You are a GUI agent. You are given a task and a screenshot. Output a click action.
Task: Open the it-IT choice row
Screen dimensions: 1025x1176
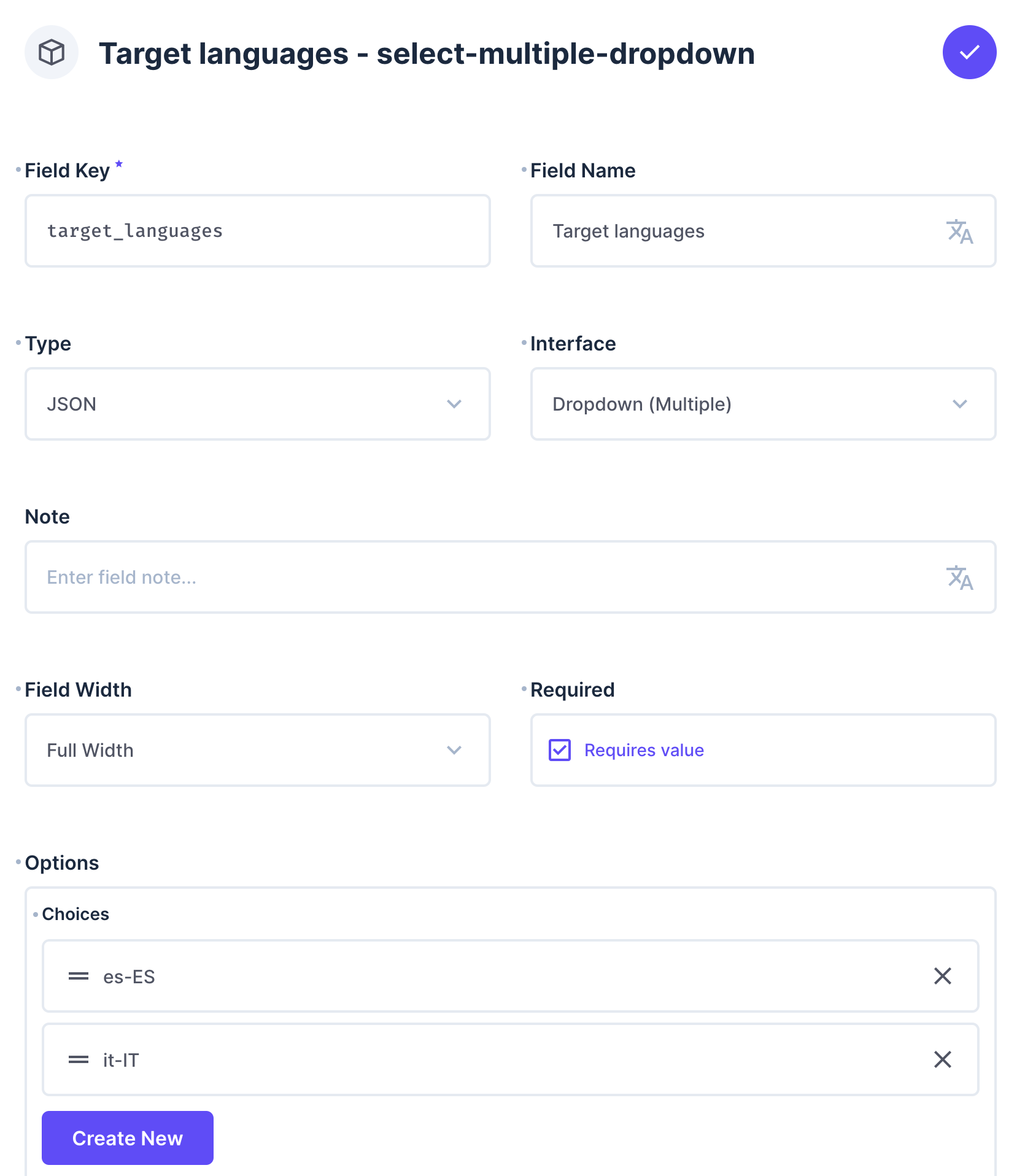click(510, 1059)
